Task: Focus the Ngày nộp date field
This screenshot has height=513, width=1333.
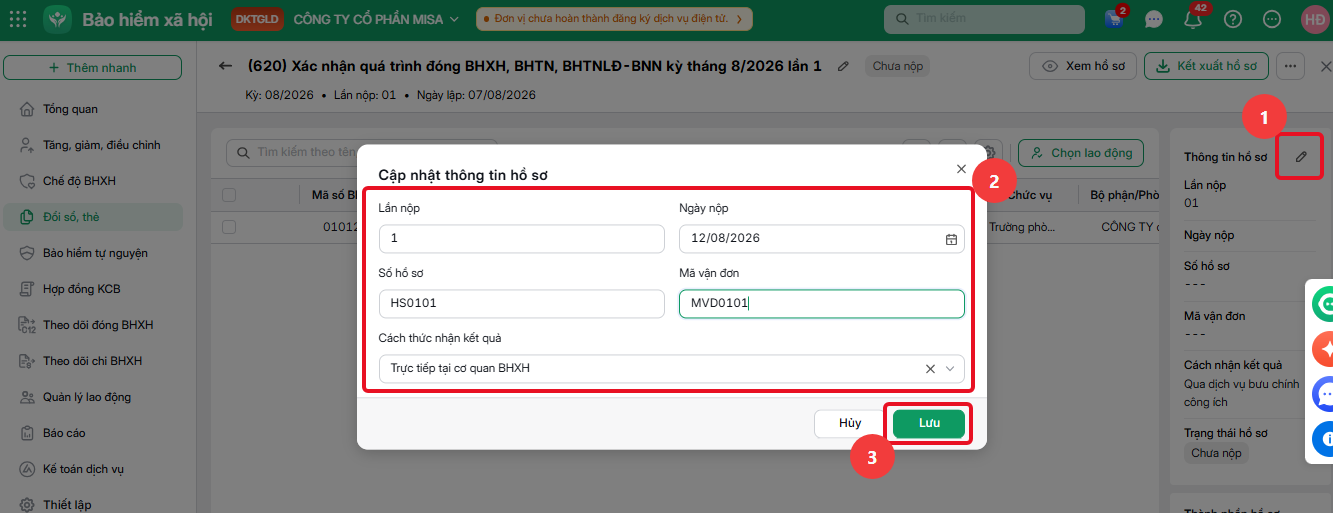Action: pyautogui.click(x=822, y=239)
